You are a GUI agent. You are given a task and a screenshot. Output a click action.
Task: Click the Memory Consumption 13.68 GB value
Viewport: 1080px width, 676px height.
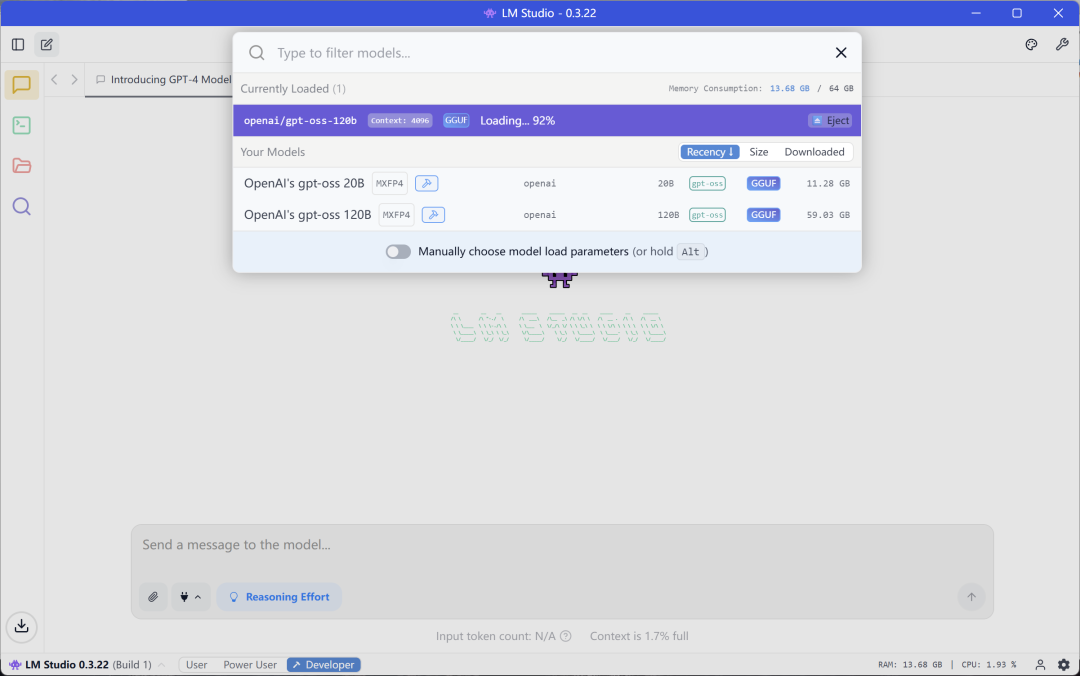789,89
